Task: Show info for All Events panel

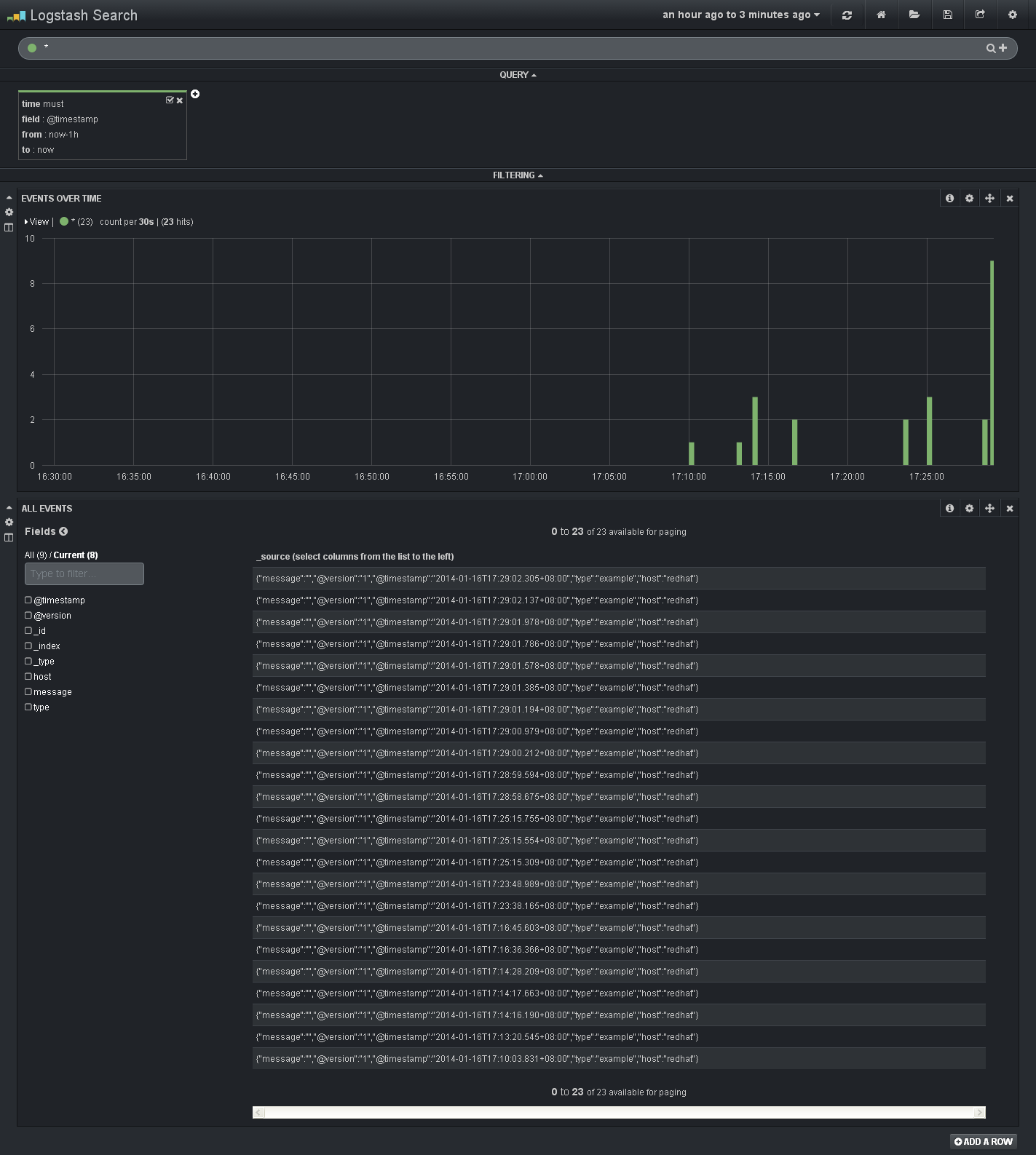Action: tap(949, 508)
